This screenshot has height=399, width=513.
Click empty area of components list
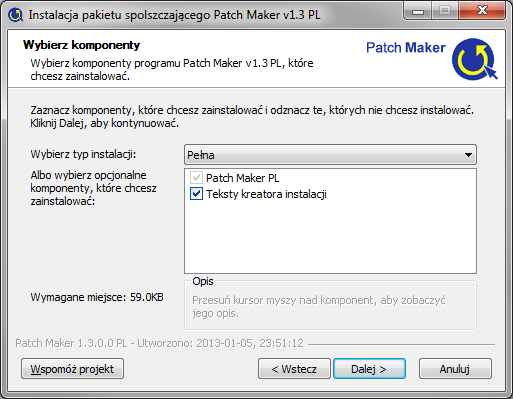(x=330, y=238)
